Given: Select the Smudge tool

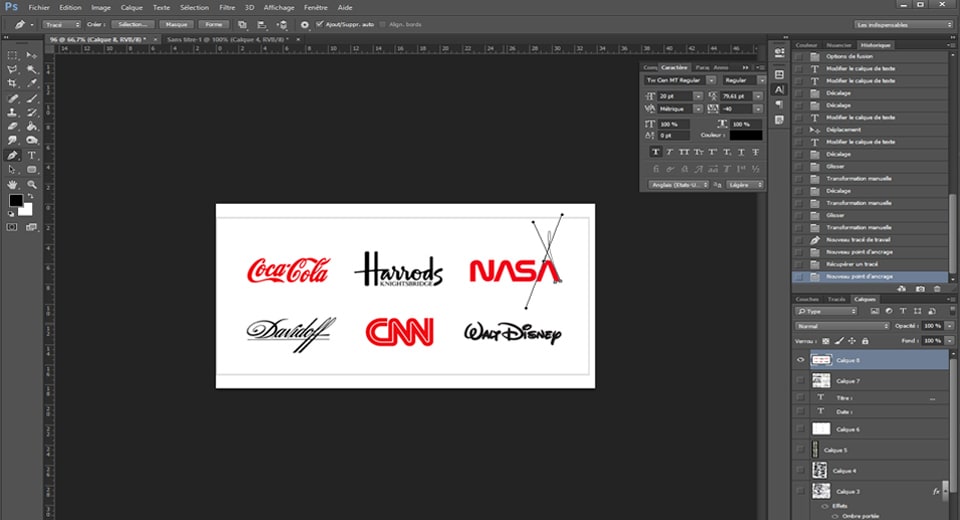Looking at the screenshot, I should click(12, 140).
